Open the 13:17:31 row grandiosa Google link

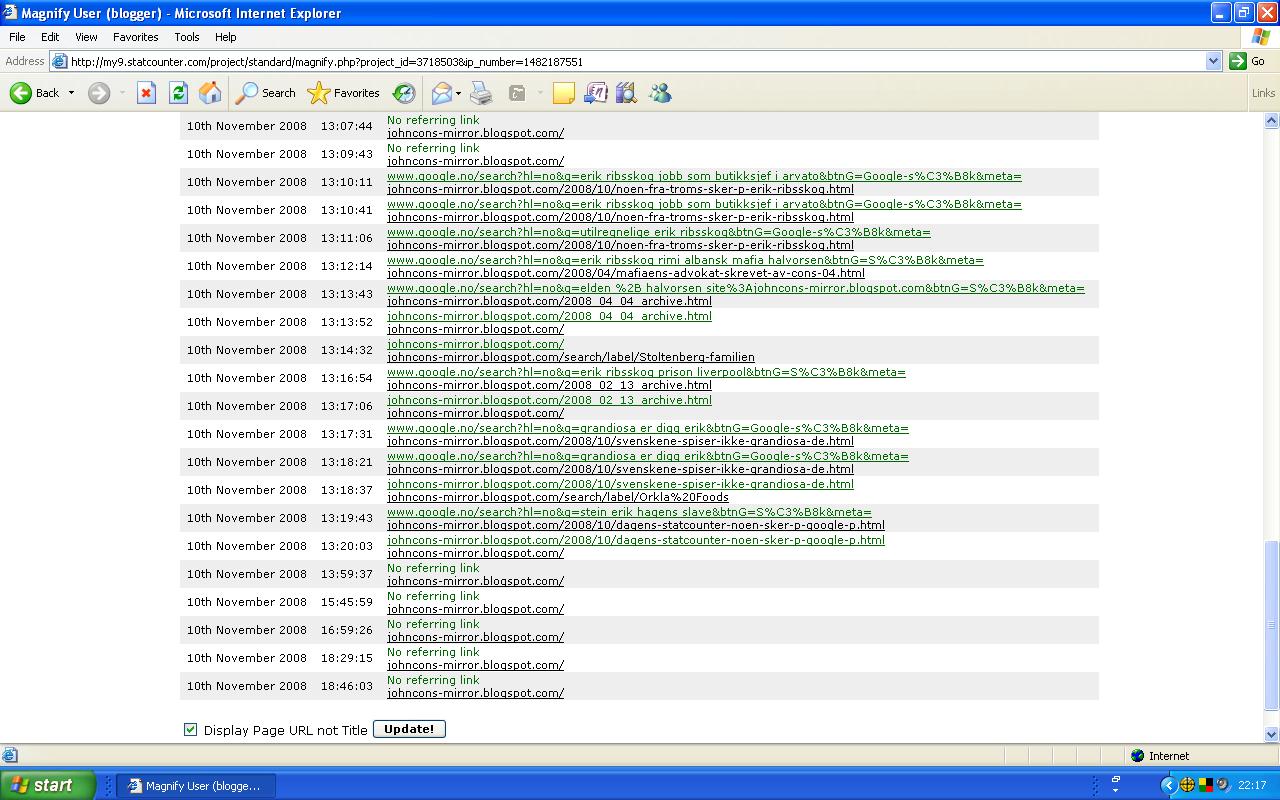648,428
